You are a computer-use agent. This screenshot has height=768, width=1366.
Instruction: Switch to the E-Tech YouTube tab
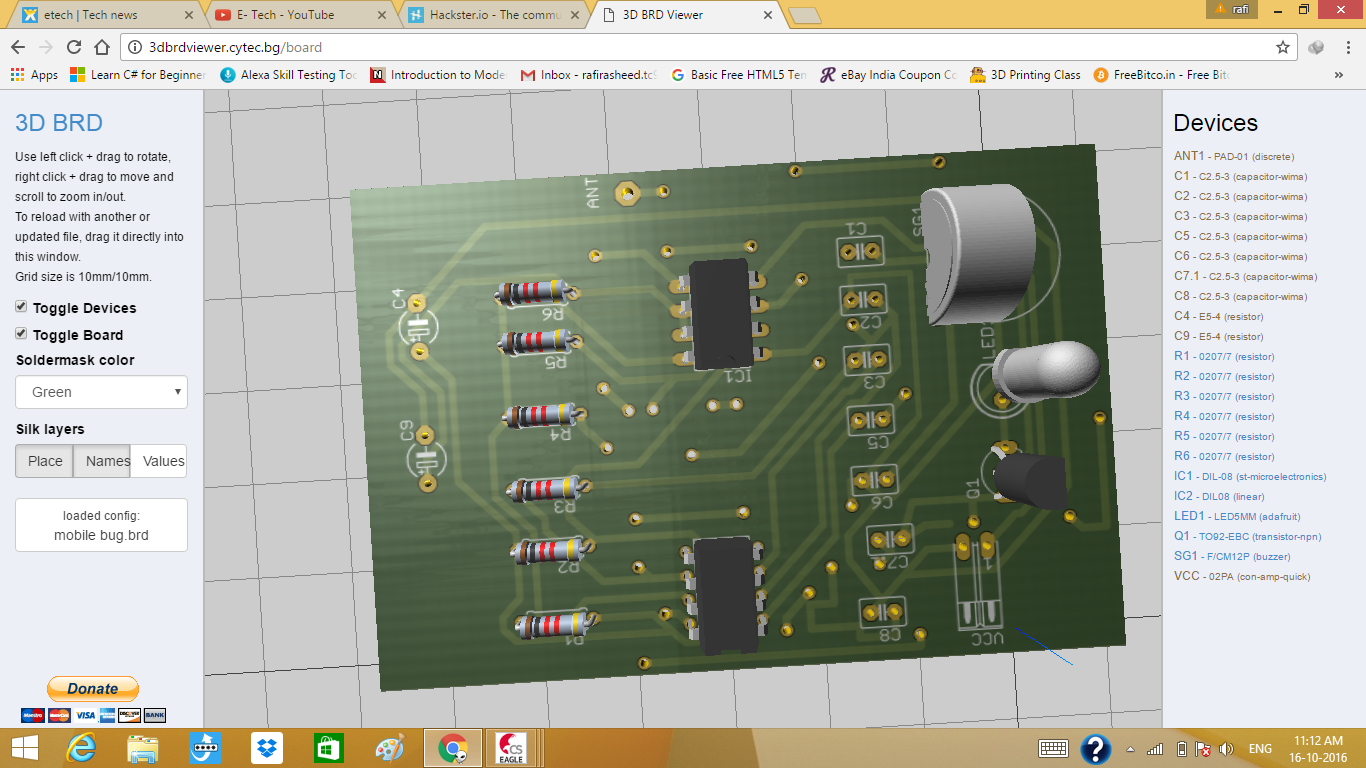283,15
